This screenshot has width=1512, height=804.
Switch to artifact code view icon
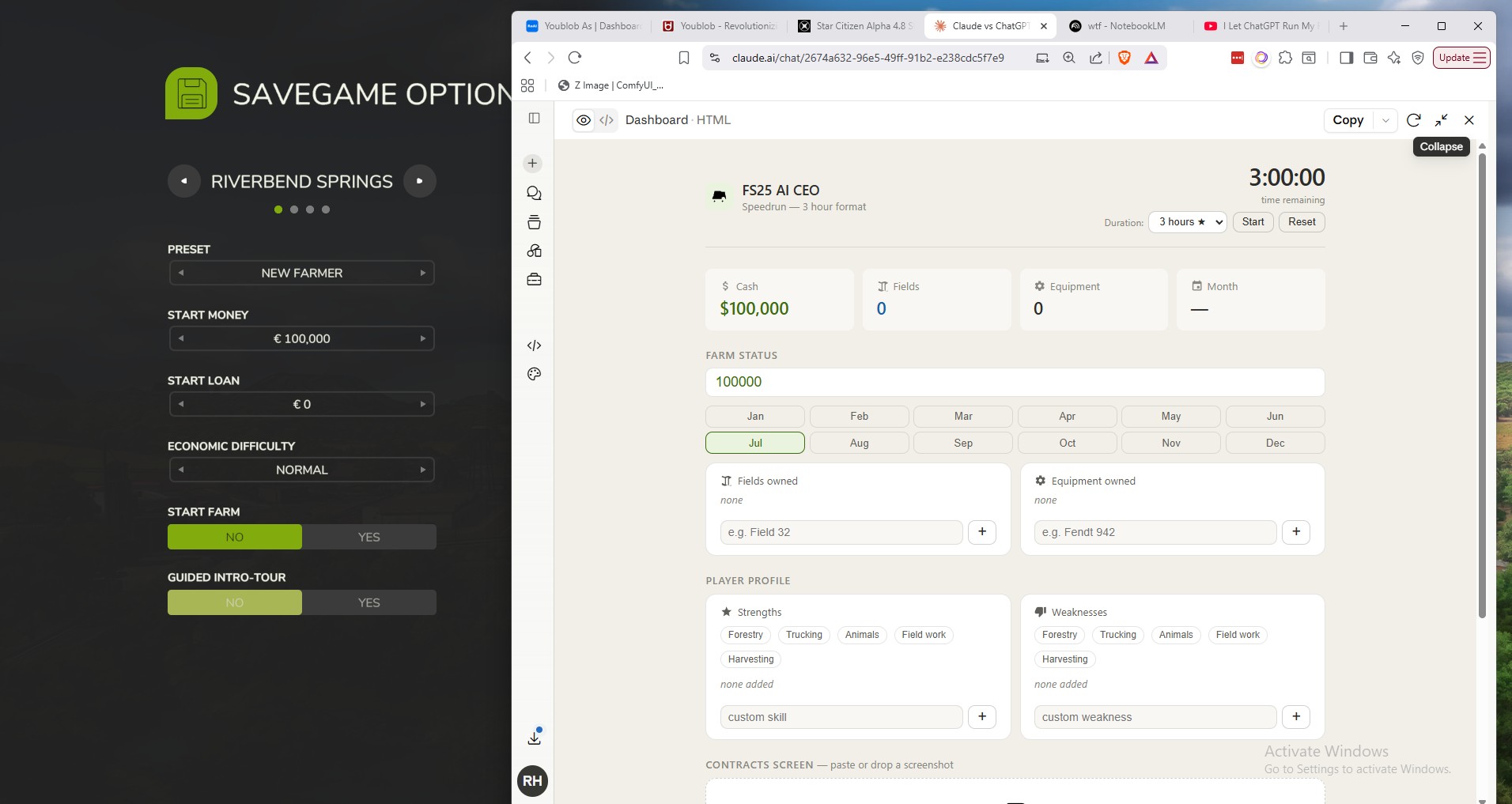point(607,120)
